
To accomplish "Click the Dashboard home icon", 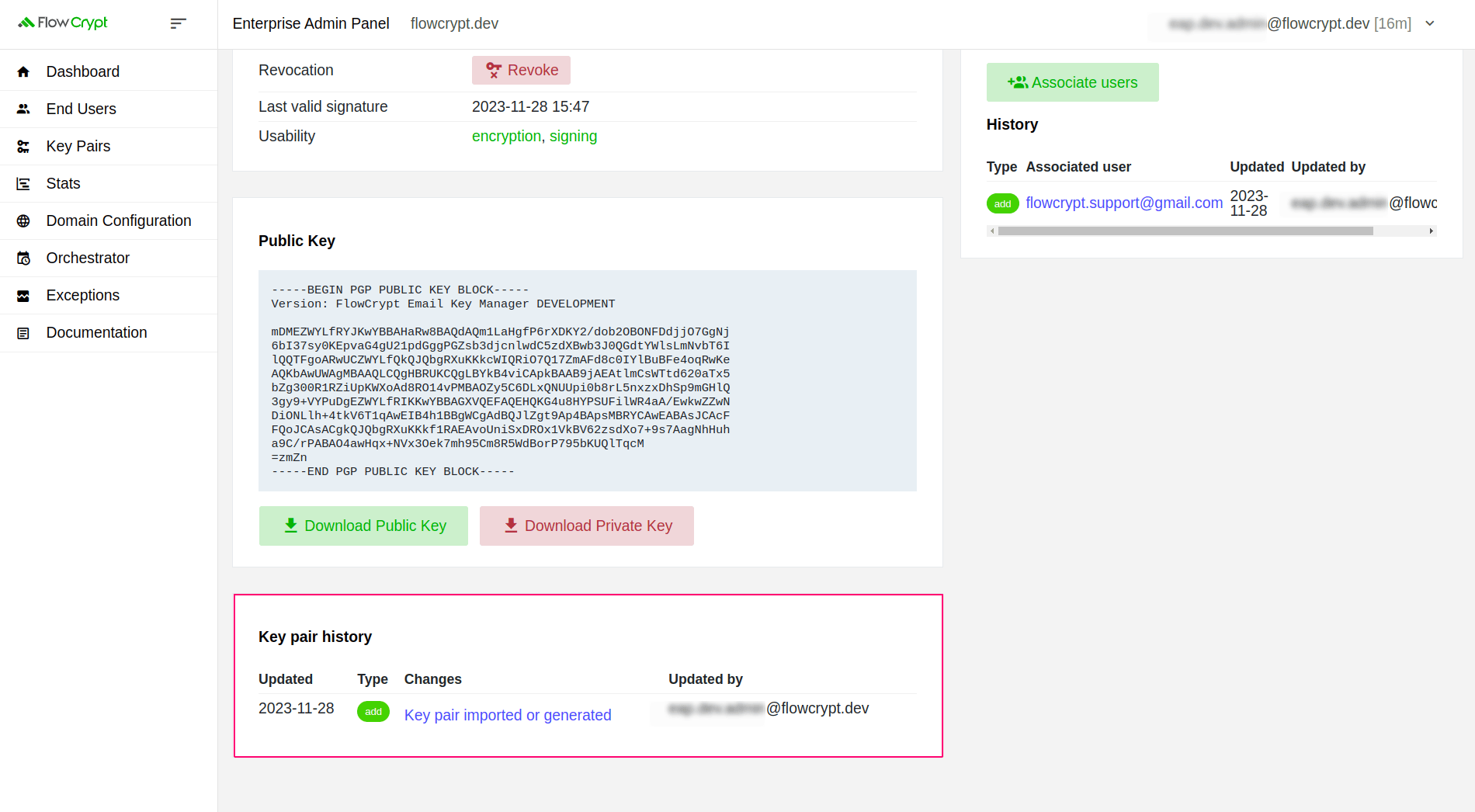I will [23, 72].
